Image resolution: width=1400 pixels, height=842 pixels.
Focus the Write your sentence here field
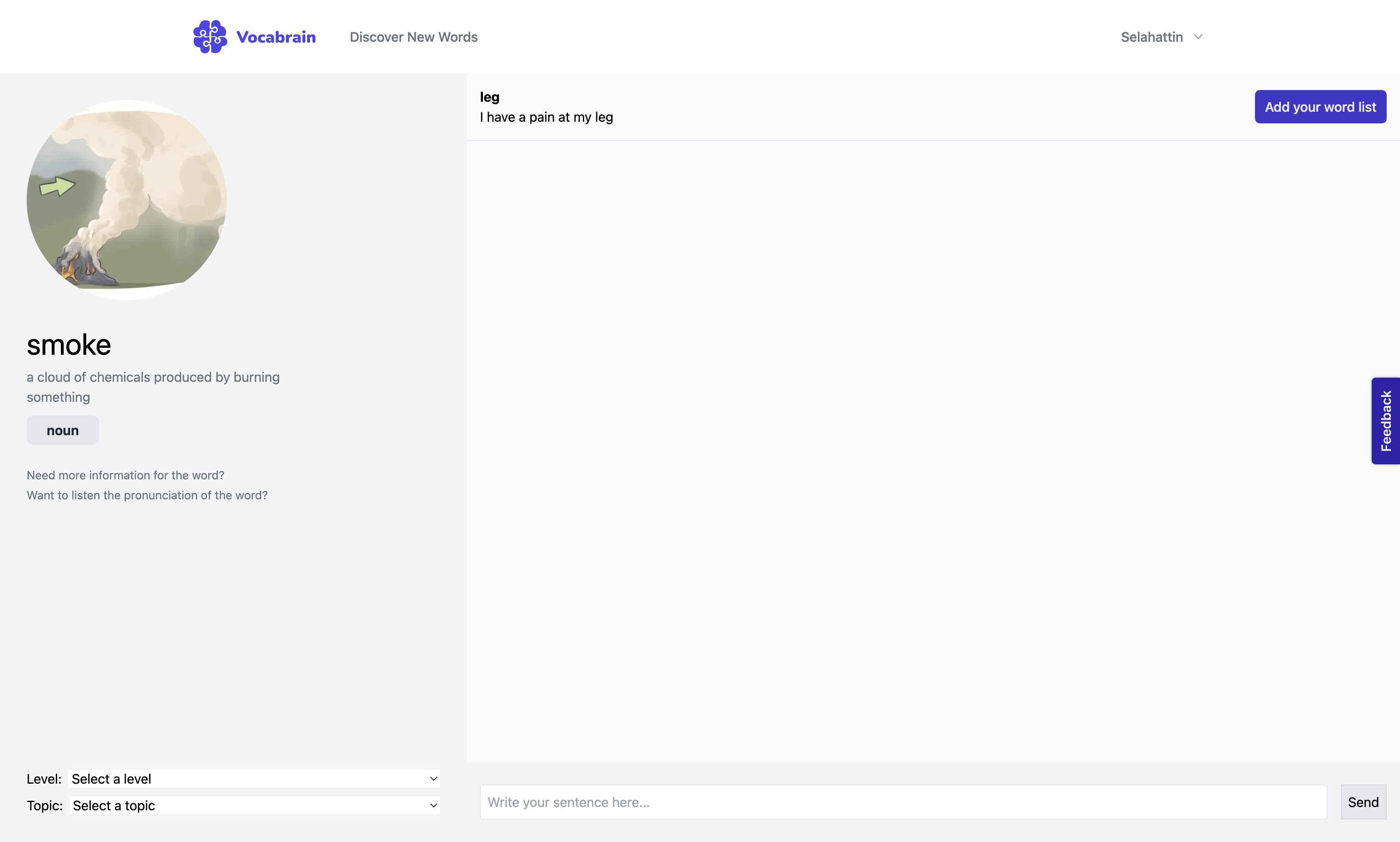(903, 802)
